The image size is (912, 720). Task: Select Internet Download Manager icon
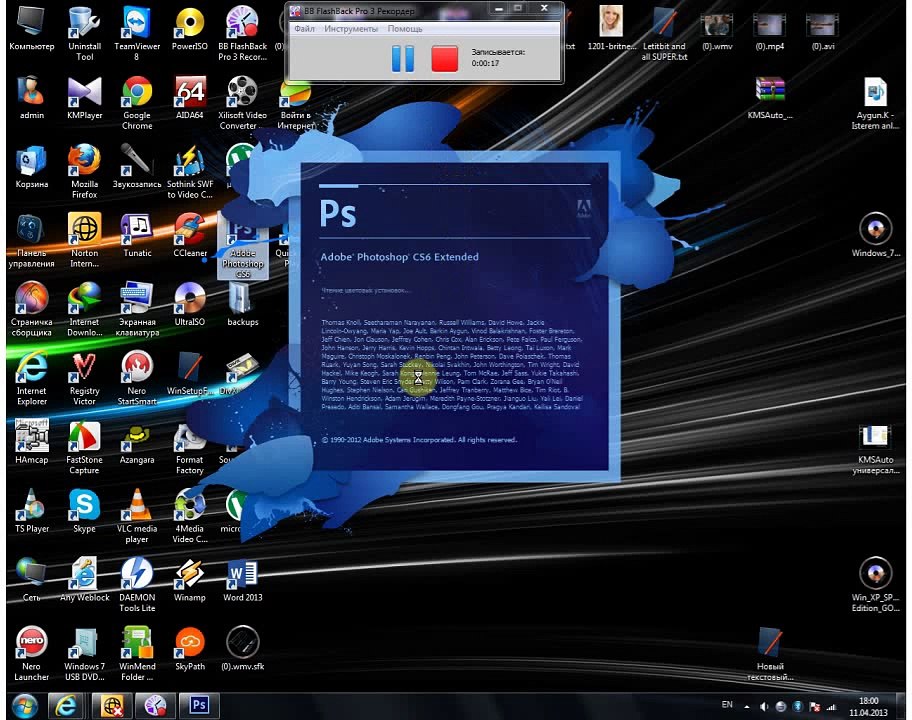click(84, 309)
